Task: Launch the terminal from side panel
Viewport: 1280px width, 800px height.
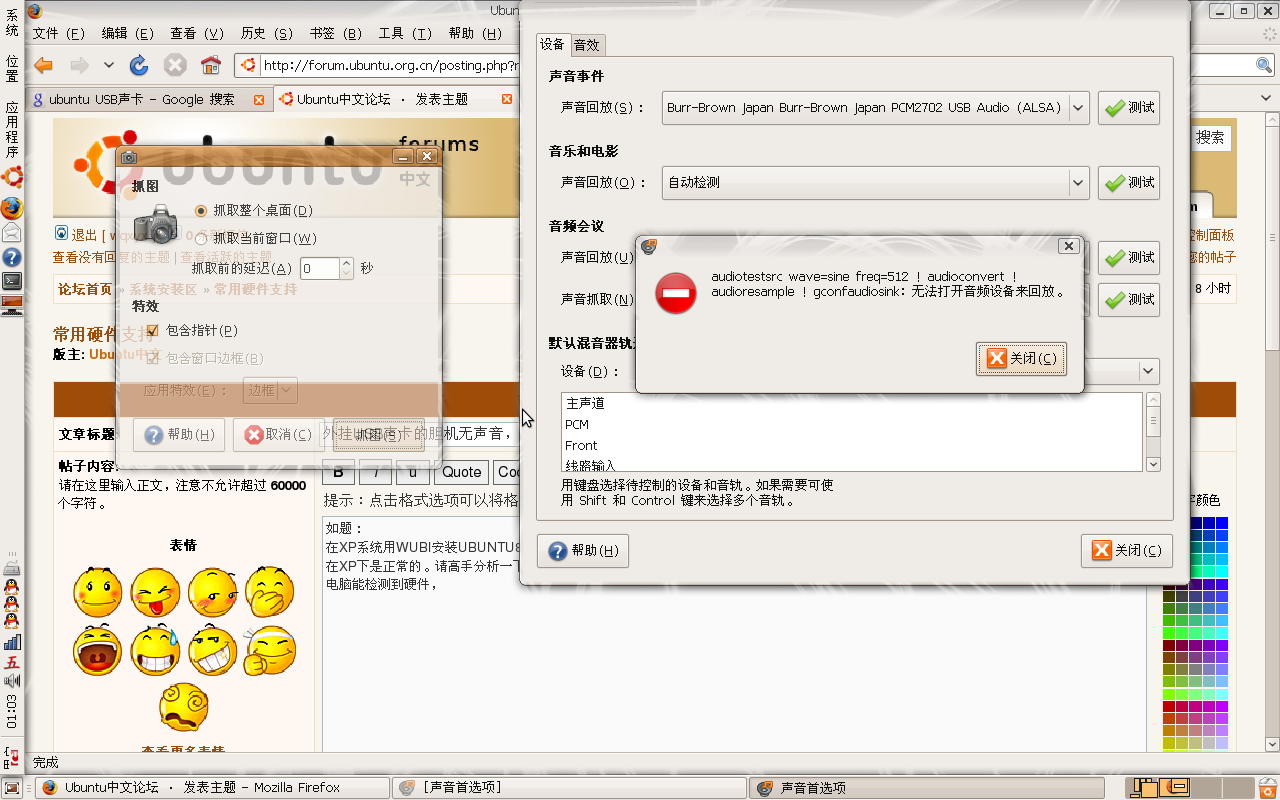Action: tap(12, 281)
